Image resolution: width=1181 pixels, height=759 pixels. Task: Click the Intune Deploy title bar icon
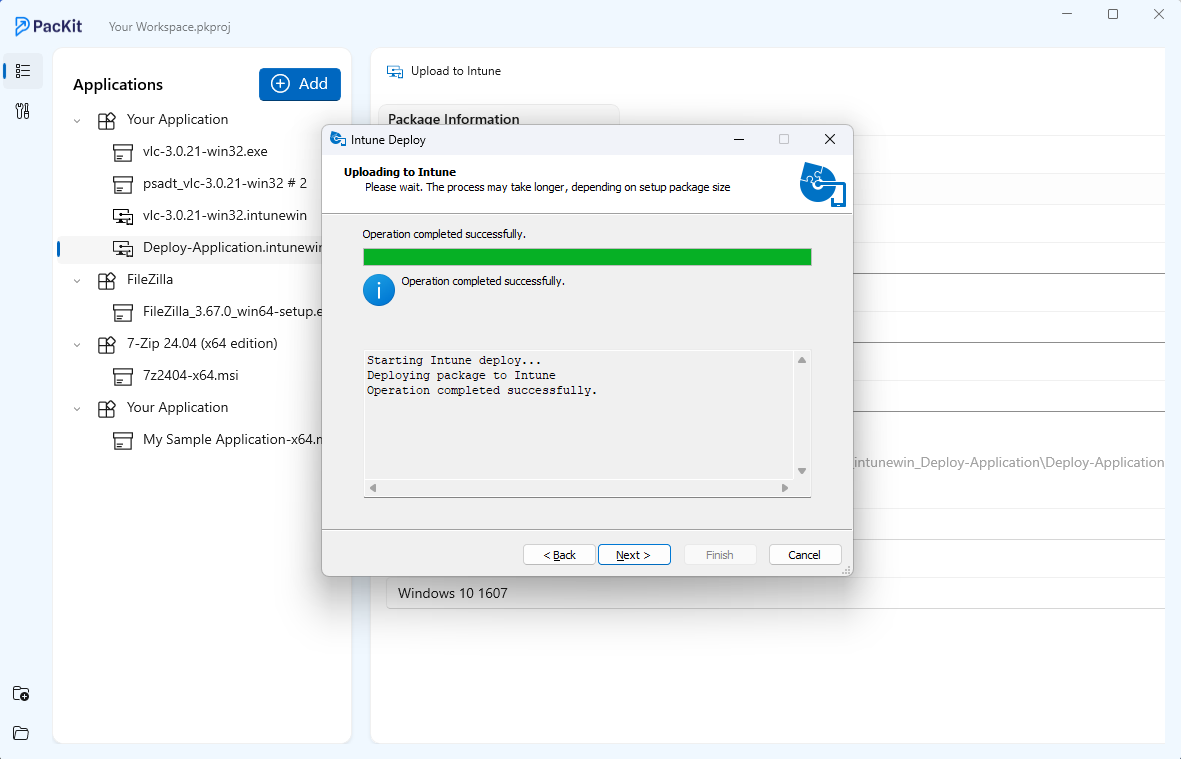[x=338, y=139]
